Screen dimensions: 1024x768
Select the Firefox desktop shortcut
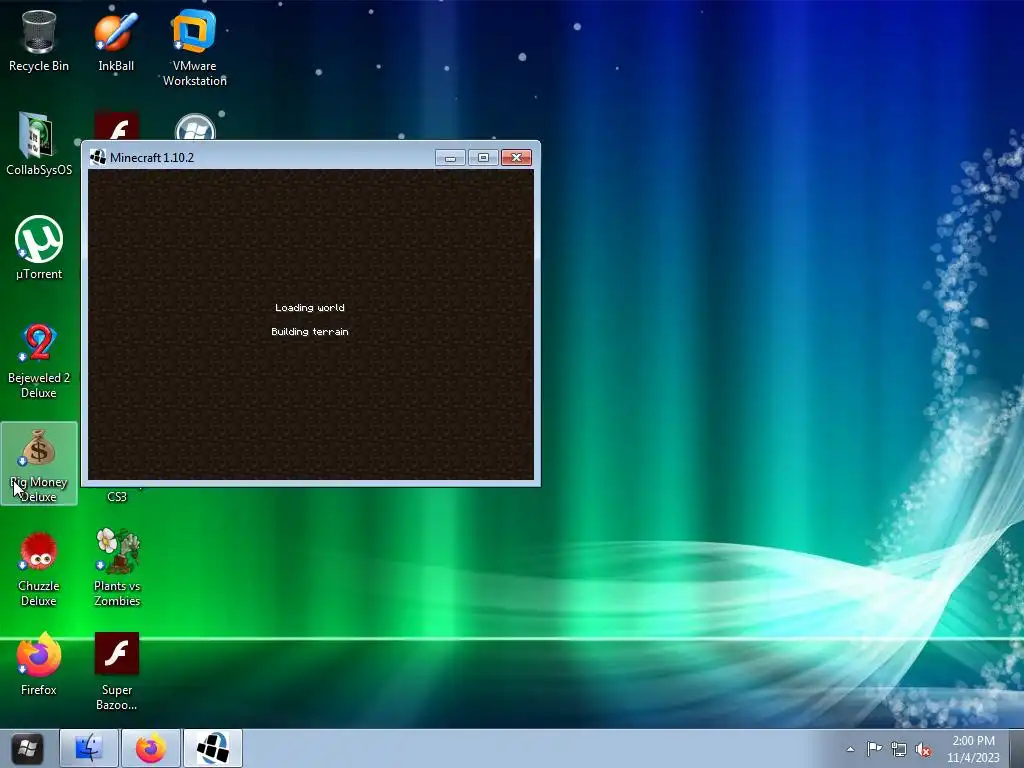click(39, 665)
